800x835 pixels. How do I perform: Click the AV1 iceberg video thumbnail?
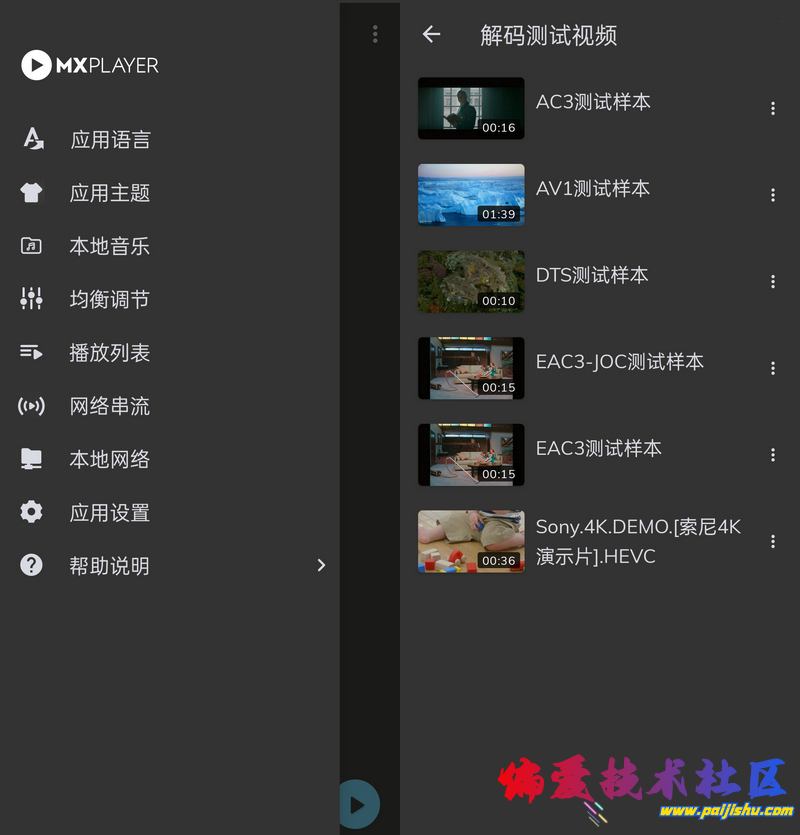click(x=471, y=195)
